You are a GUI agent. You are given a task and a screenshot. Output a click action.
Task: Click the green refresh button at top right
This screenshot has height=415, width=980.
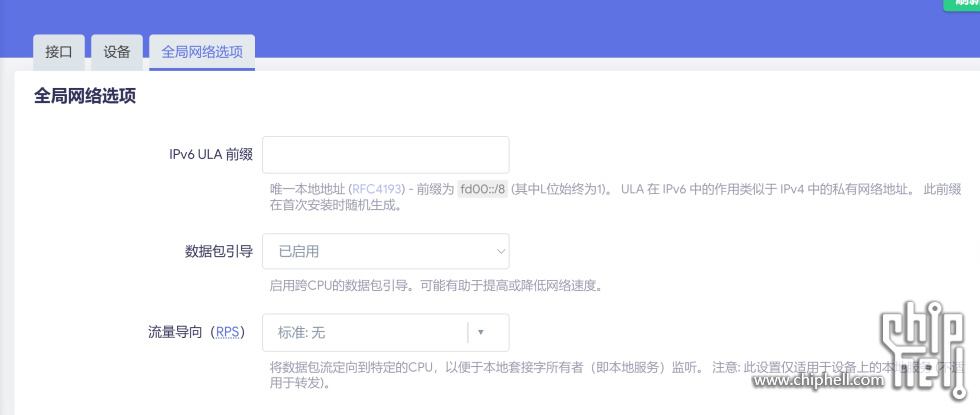tap(962, 4)
